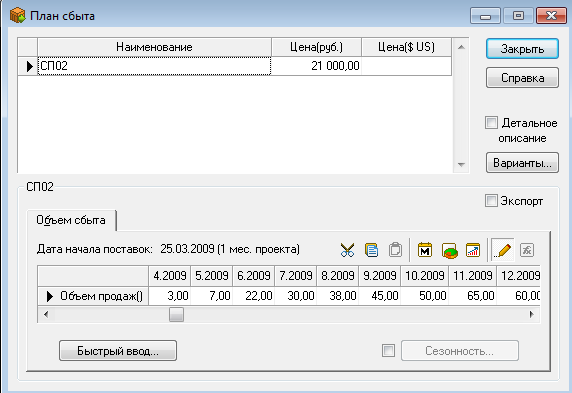Click the 10.2009 column header
Viewport: 572px width, 393px height.
(425, 276)
